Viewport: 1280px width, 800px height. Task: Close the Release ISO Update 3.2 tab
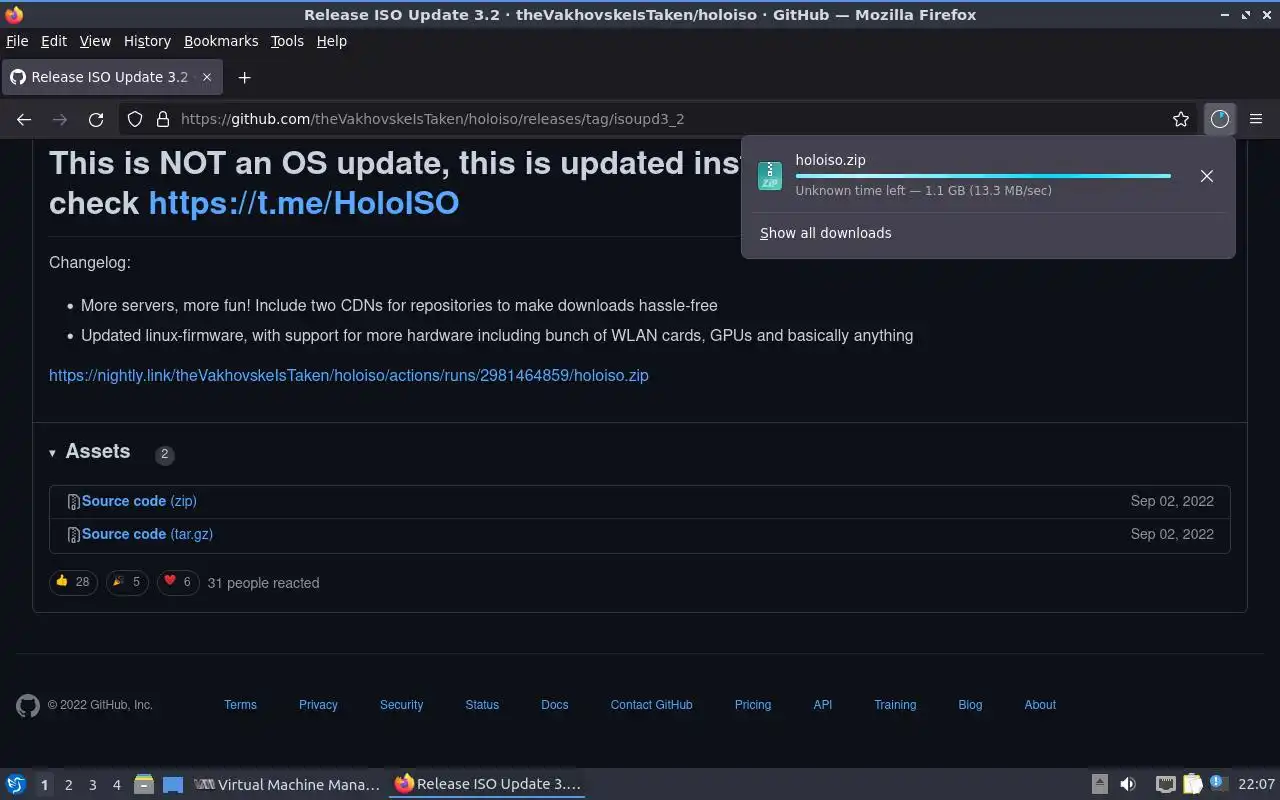pyautogui.click(x=207, y=77)
